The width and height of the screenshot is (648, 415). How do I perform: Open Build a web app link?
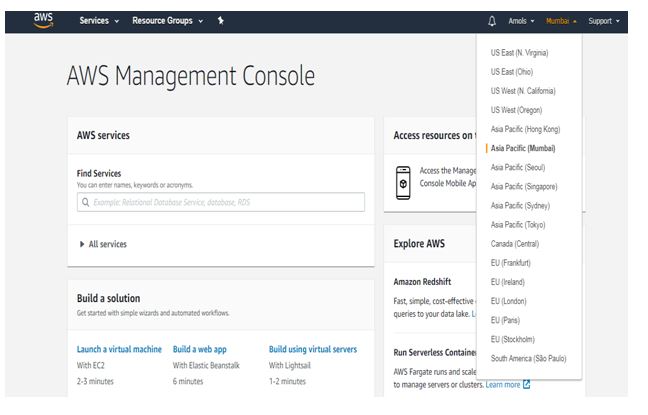pyautogui.click(x=200, y=349)
